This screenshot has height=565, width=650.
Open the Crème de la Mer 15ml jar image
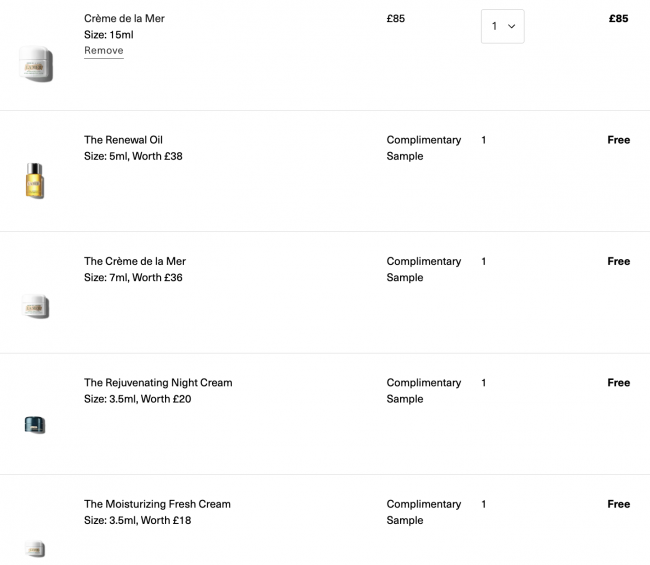(x=36, y=64)
